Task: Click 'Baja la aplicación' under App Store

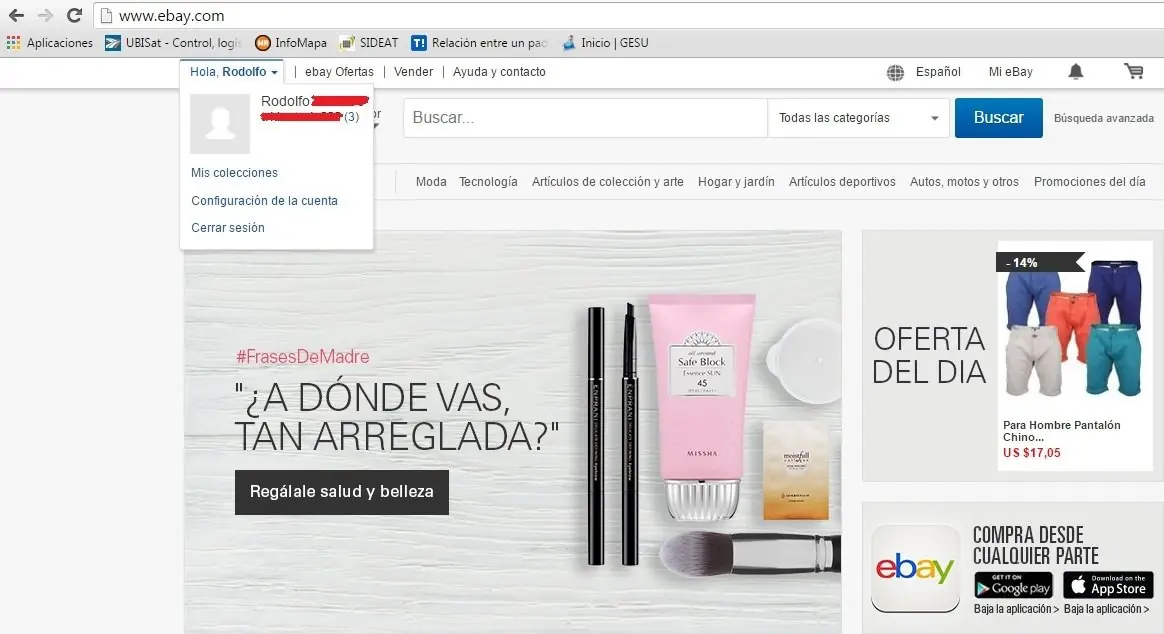Action: 1106,609
